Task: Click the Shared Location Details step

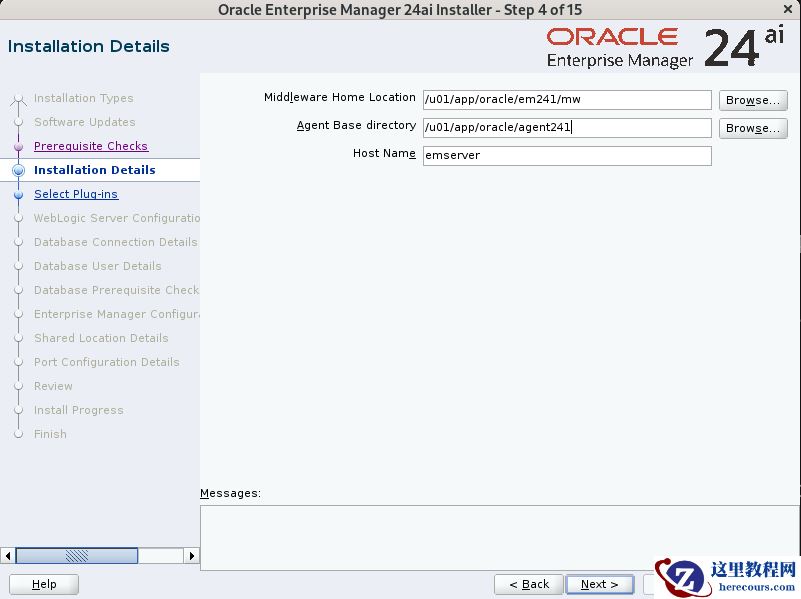Action: [101, 338]
